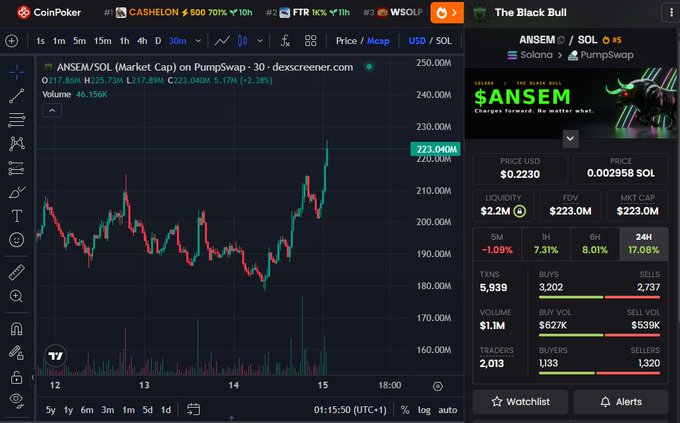
Task: Open the orange fire trending button
Action: pos(447,13)
